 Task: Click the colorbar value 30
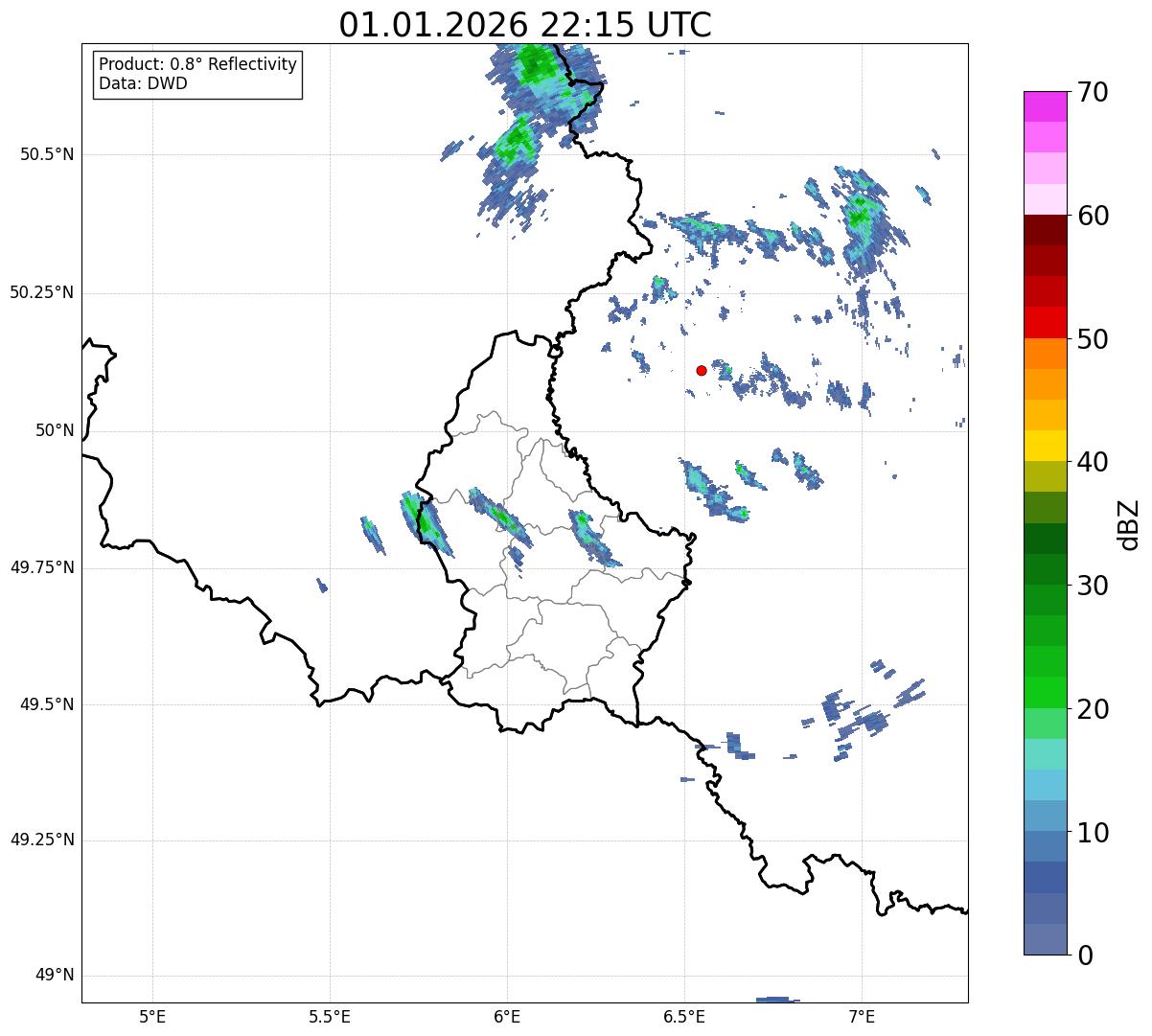pos(1094,585)
